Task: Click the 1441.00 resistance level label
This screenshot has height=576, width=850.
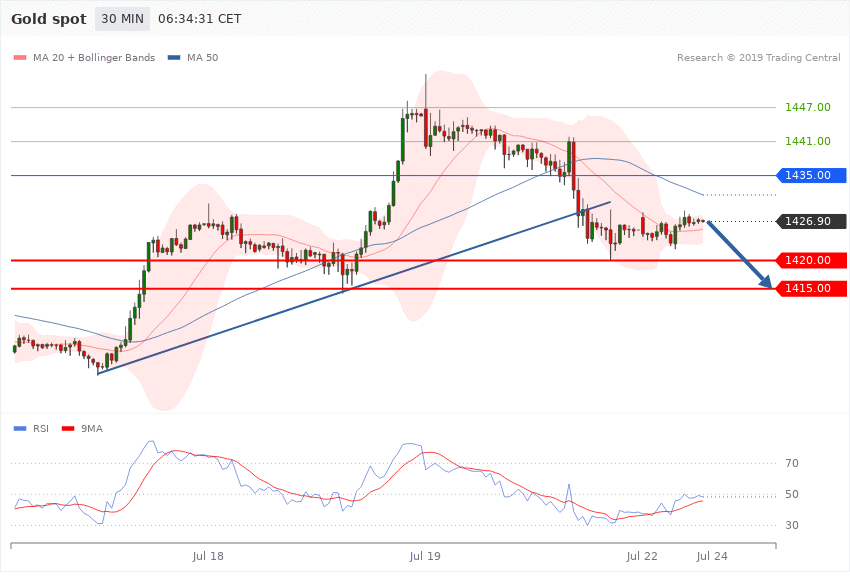Action: coord(808,141)
